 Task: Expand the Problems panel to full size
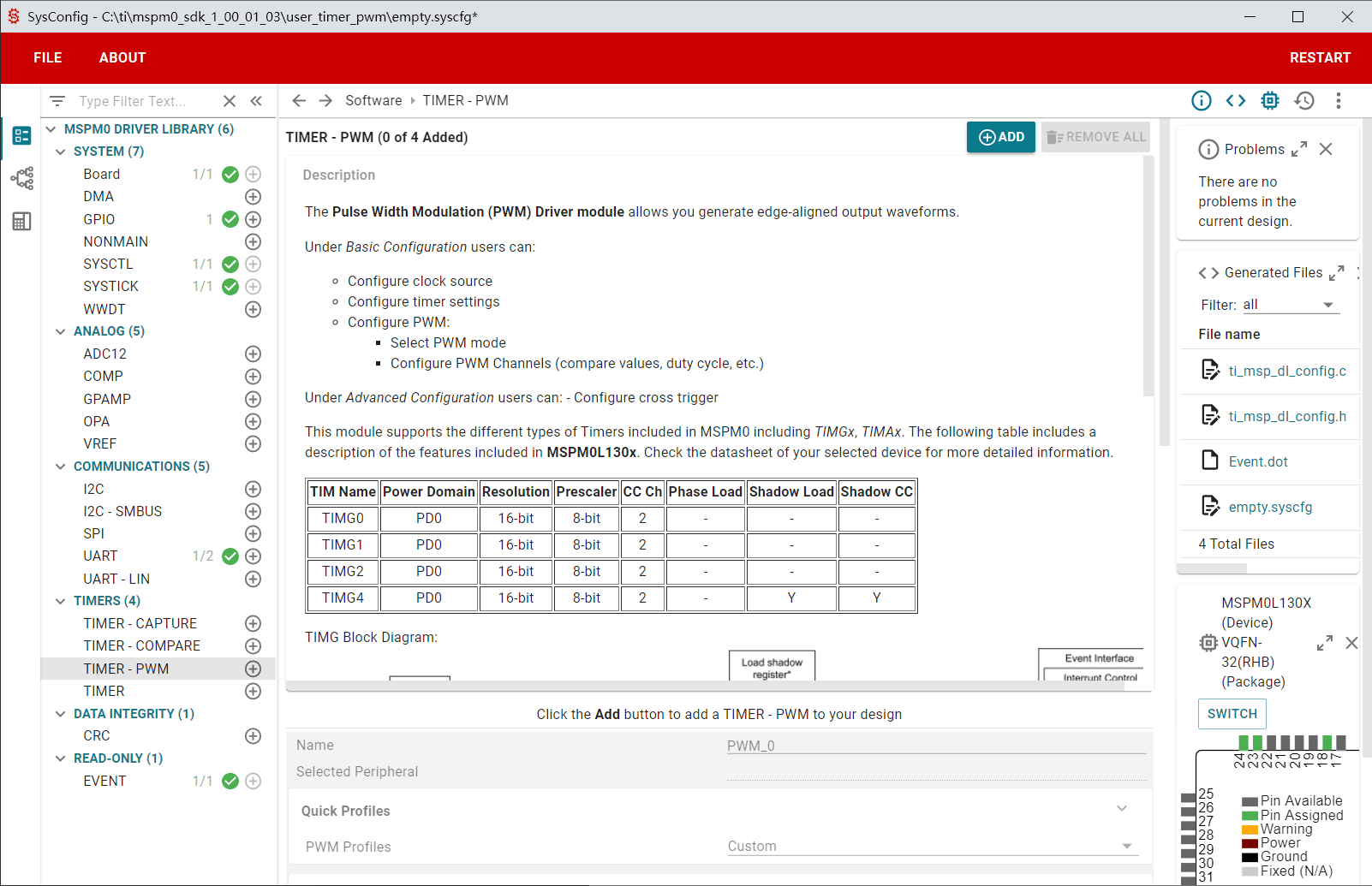tap(1299, 149)
